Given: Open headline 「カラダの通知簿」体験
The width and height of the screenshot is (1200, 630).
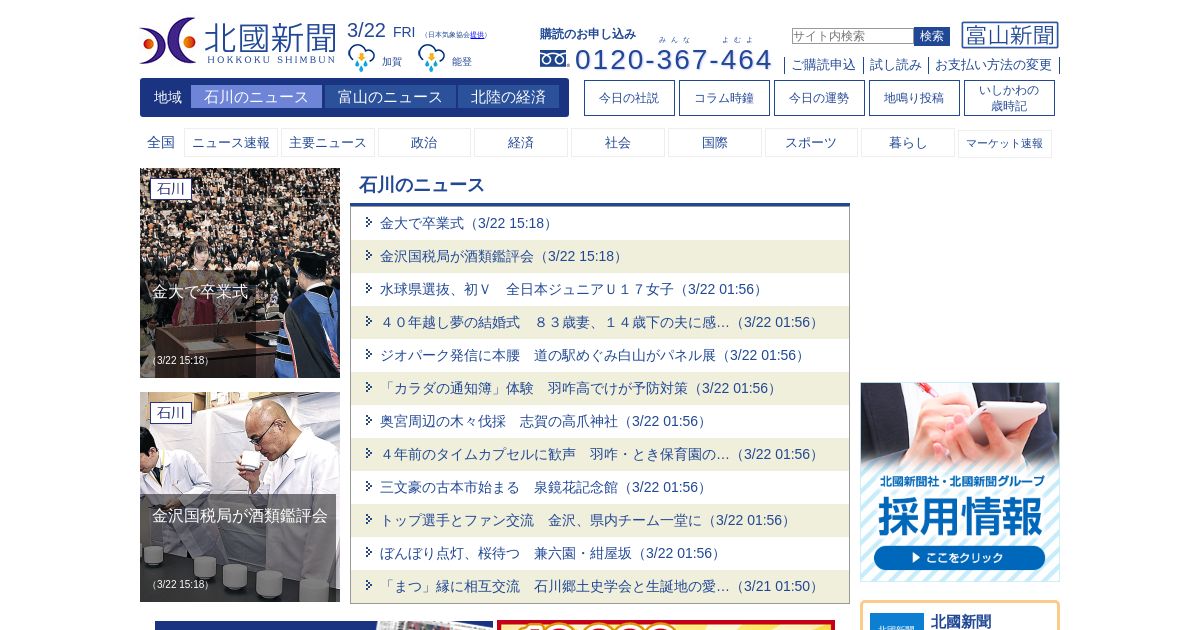Looking at the screenshot, I should click(580, 388).
